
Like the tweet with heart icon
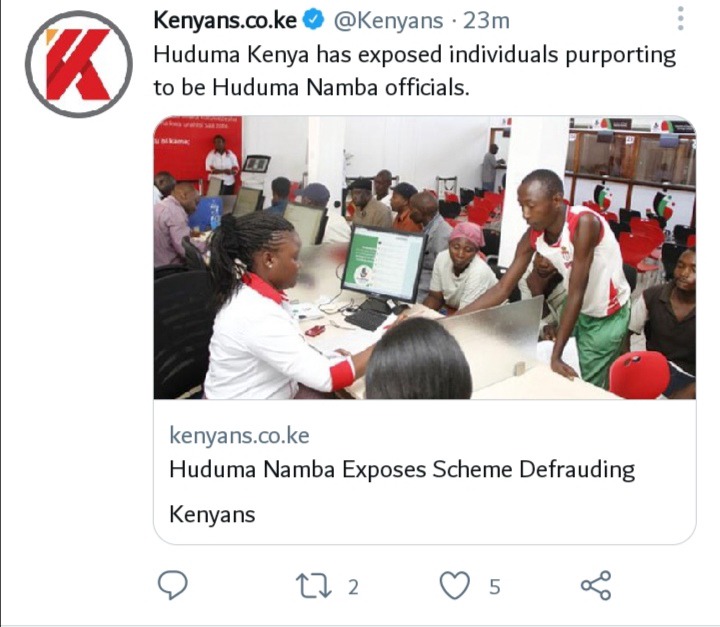[x=455, y=585]
